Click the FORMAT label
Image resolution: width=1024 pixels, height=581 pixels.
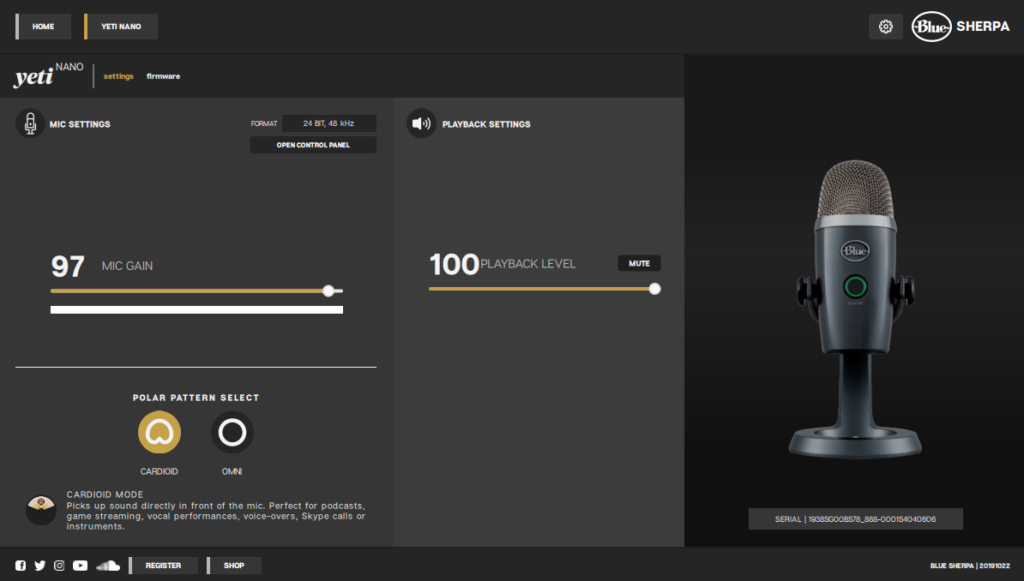click(264, 123)
